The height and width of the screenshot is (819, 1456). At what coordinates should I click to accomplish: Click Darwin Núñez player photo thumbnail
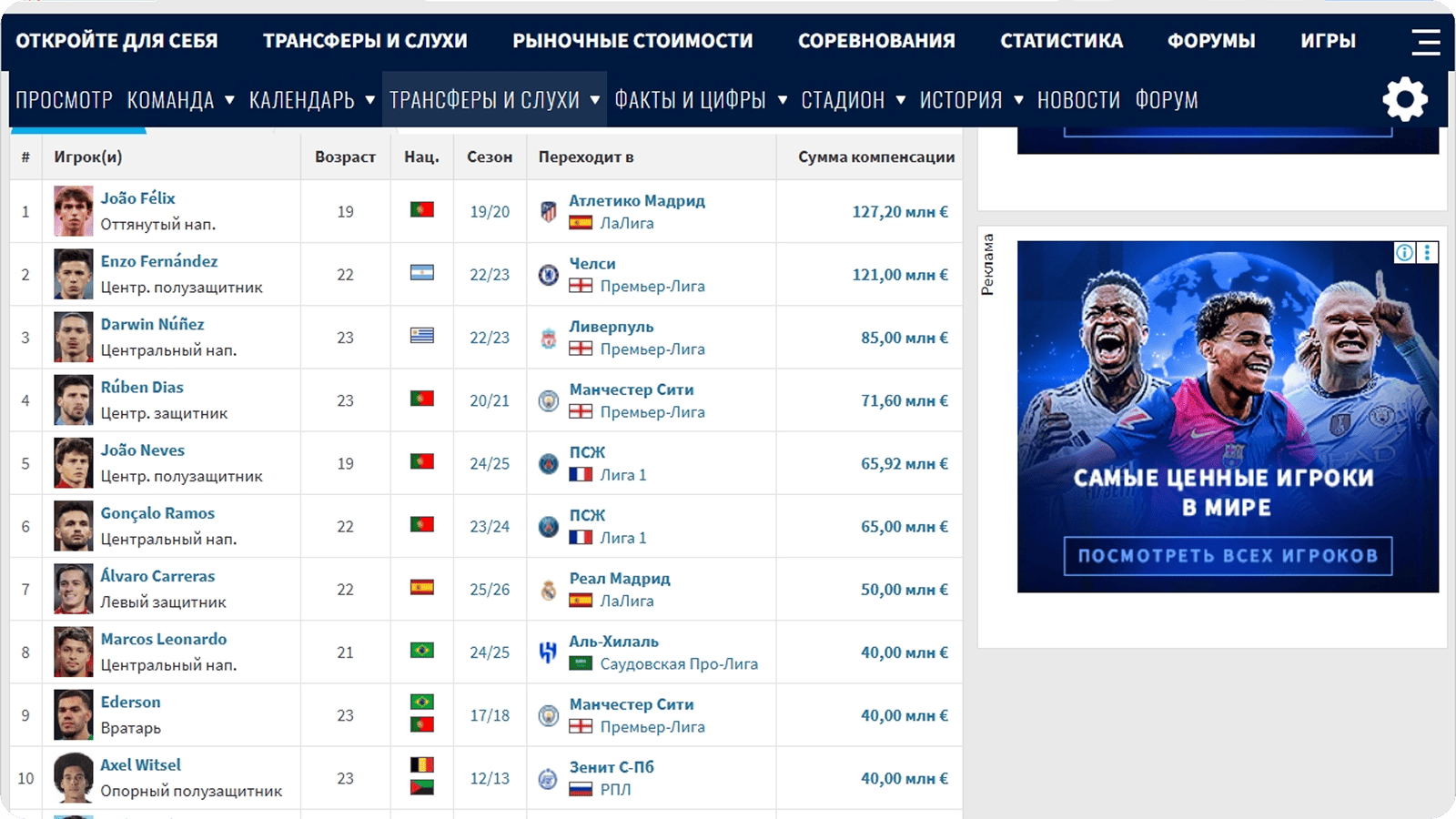(x=73, y=338)
